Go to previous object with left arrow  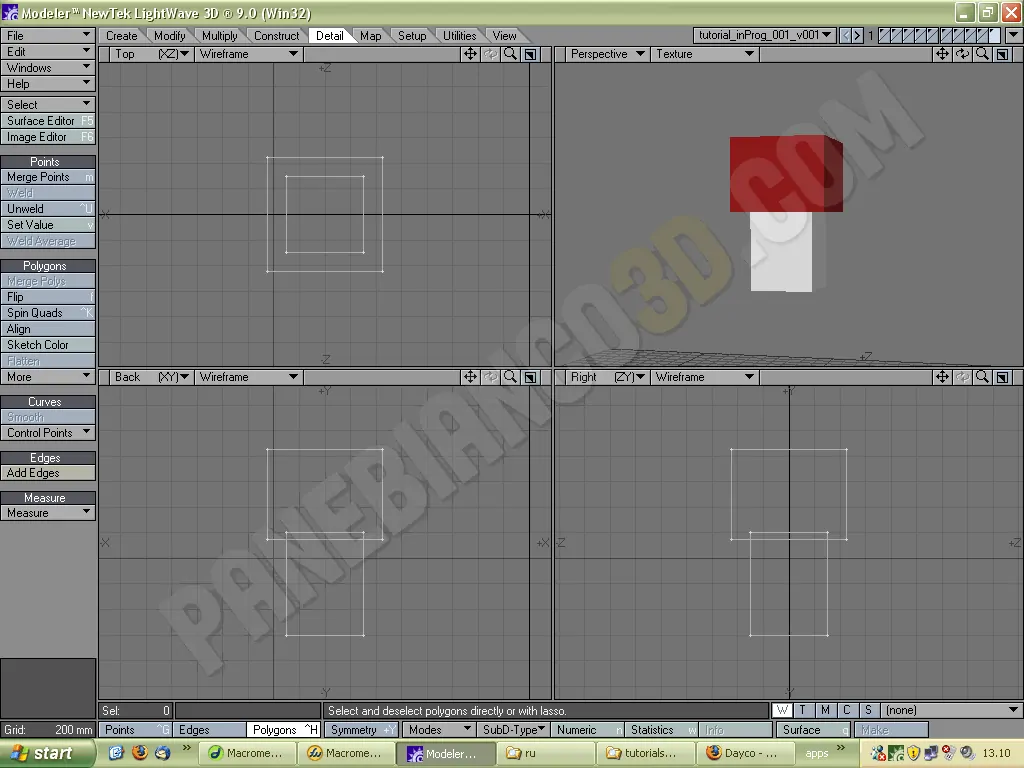click(x=846, y=35)
